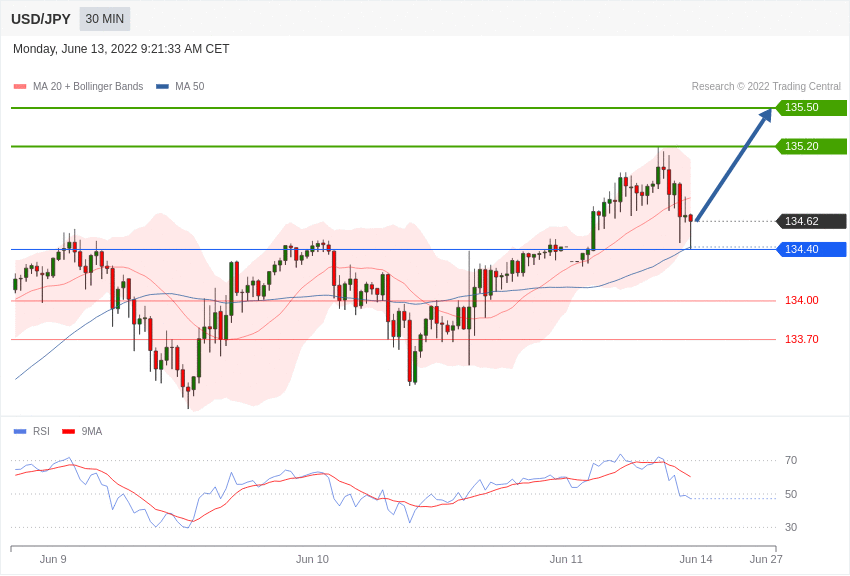Click the red 134.00 support level label

coord(801,300)
